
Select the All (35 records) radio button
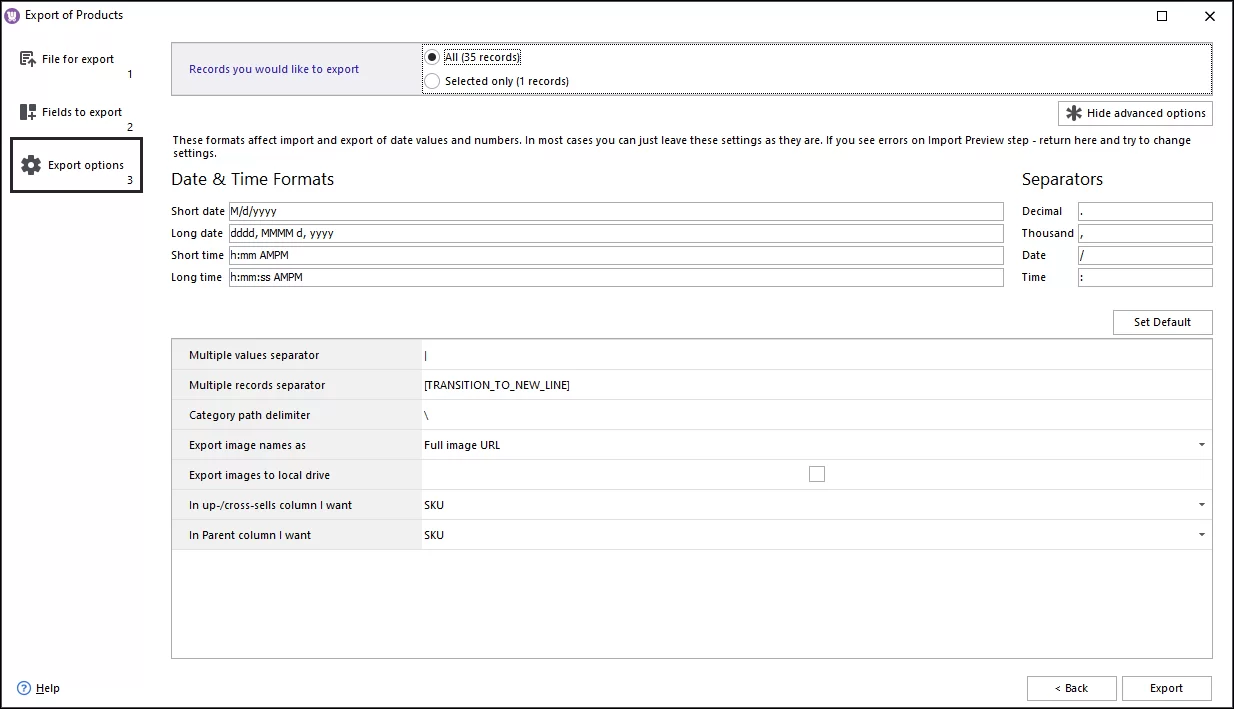point(431,57)
